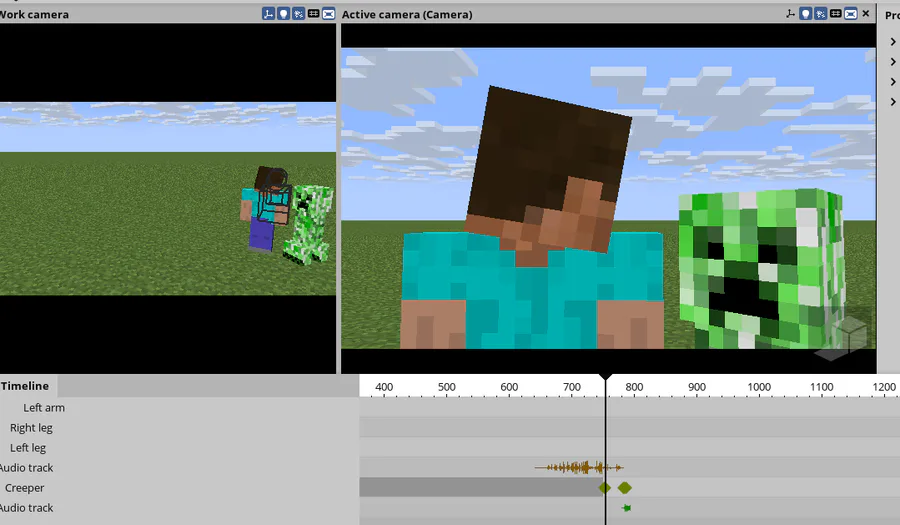Toggle the light bulb icon in Active camera
This screenshot has height=525, width=900.
tap(805, 14)
